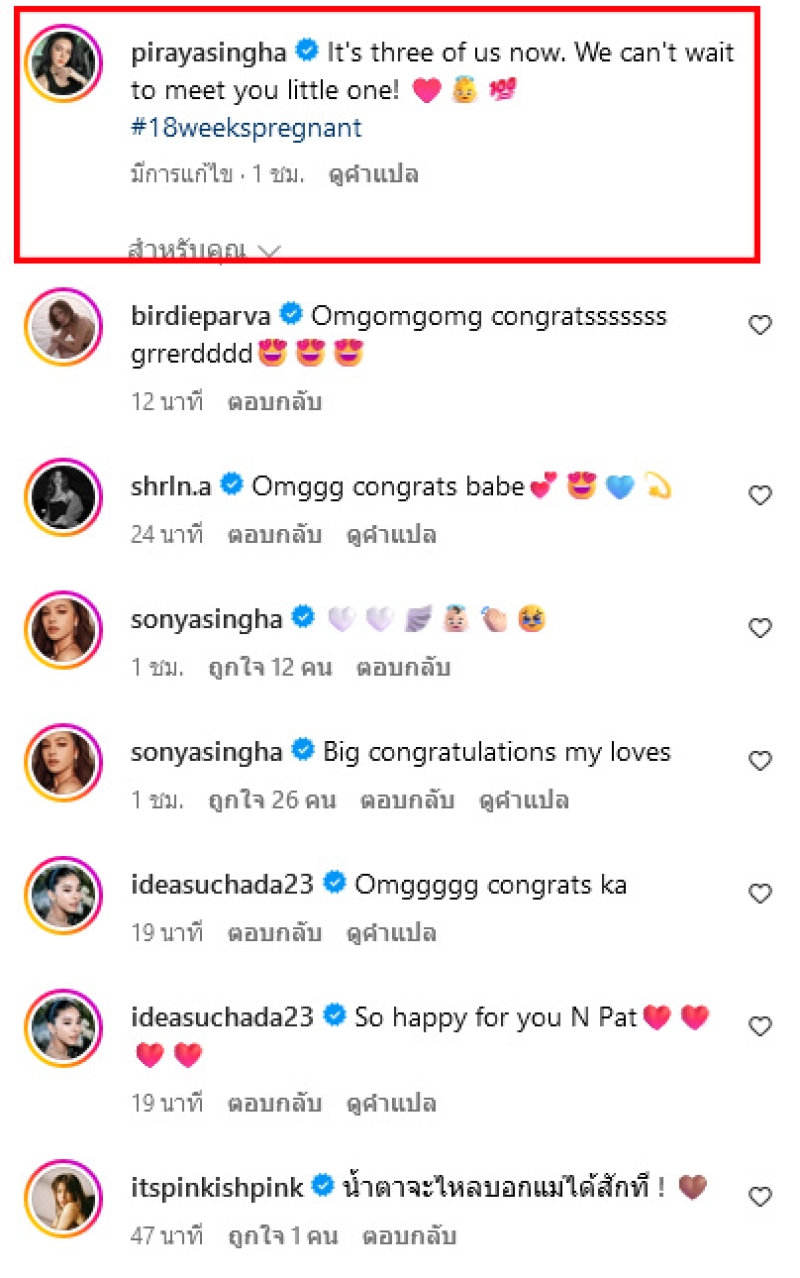Translate shrln.a's comment with ดูคำแปล
Image resolution: width=800 pixels, height=1278 pixels.
pyautogui.click(x=391, y=535)
